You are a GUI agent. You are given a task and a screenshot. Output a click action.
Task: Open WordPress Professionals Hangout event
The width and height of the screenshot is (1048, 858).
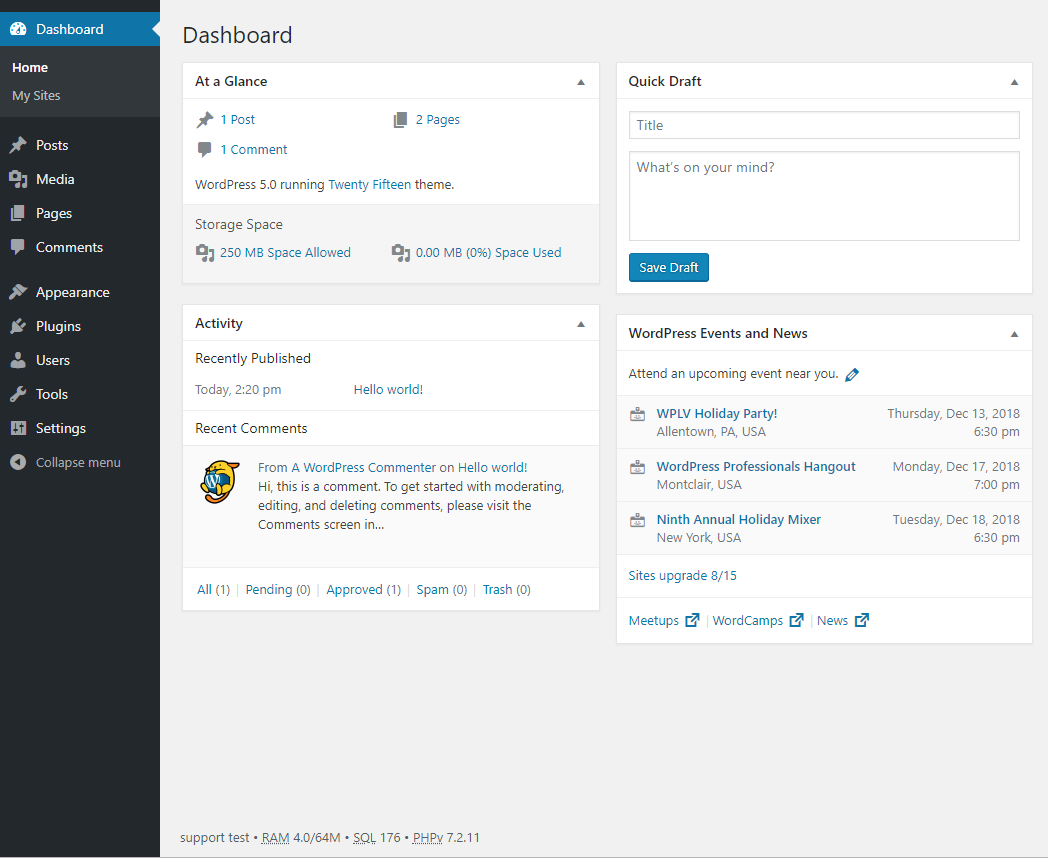click(x=756, y=466)
